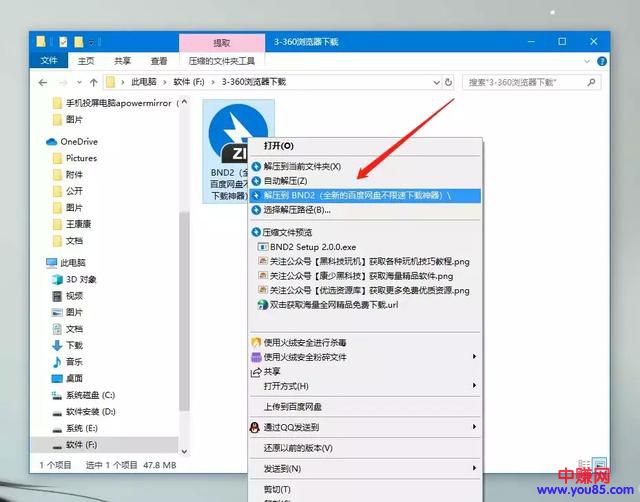
Task: Click the sidebar scroll down arrow
Action: pos(184,451)
